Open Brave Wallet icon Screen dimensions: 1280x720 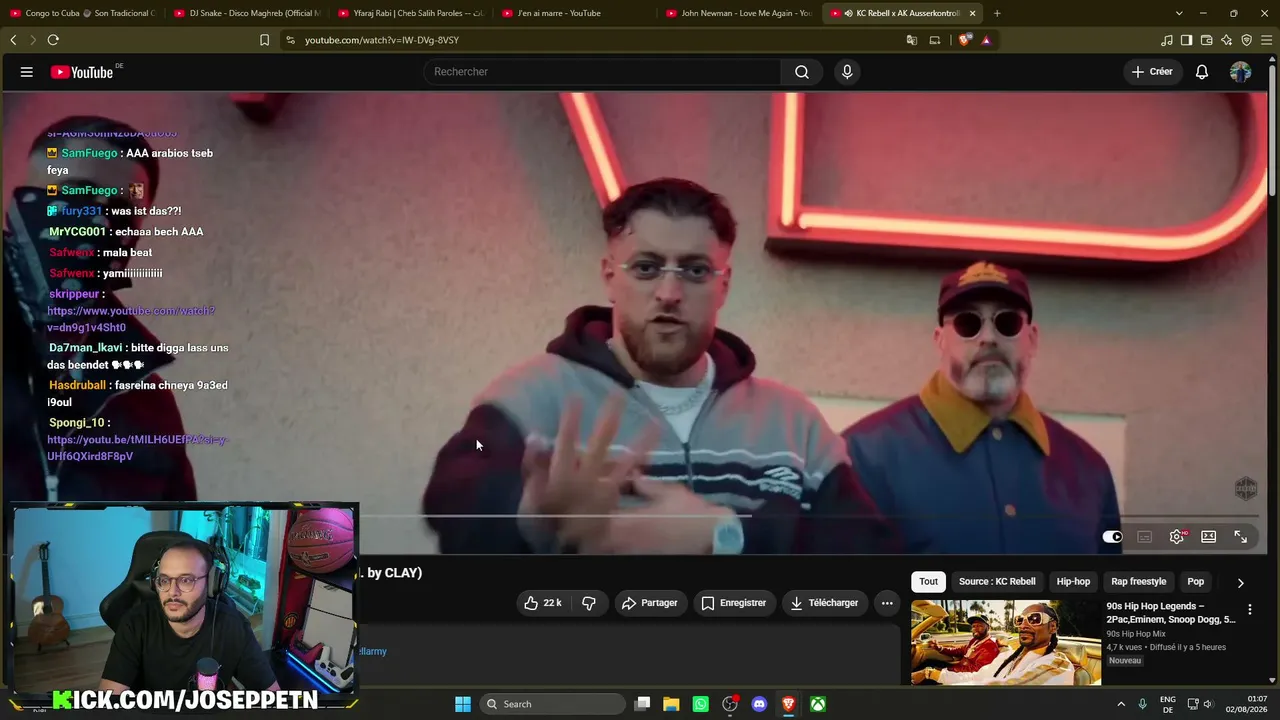(1206, 40)
